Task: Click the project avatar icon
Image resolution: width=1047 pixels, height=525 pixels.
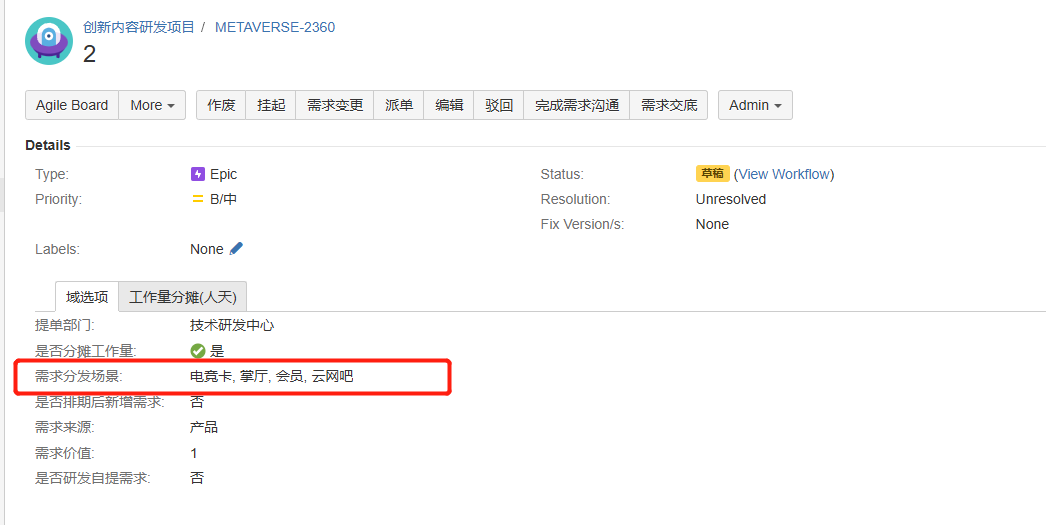Action: [x=49, y=41]
